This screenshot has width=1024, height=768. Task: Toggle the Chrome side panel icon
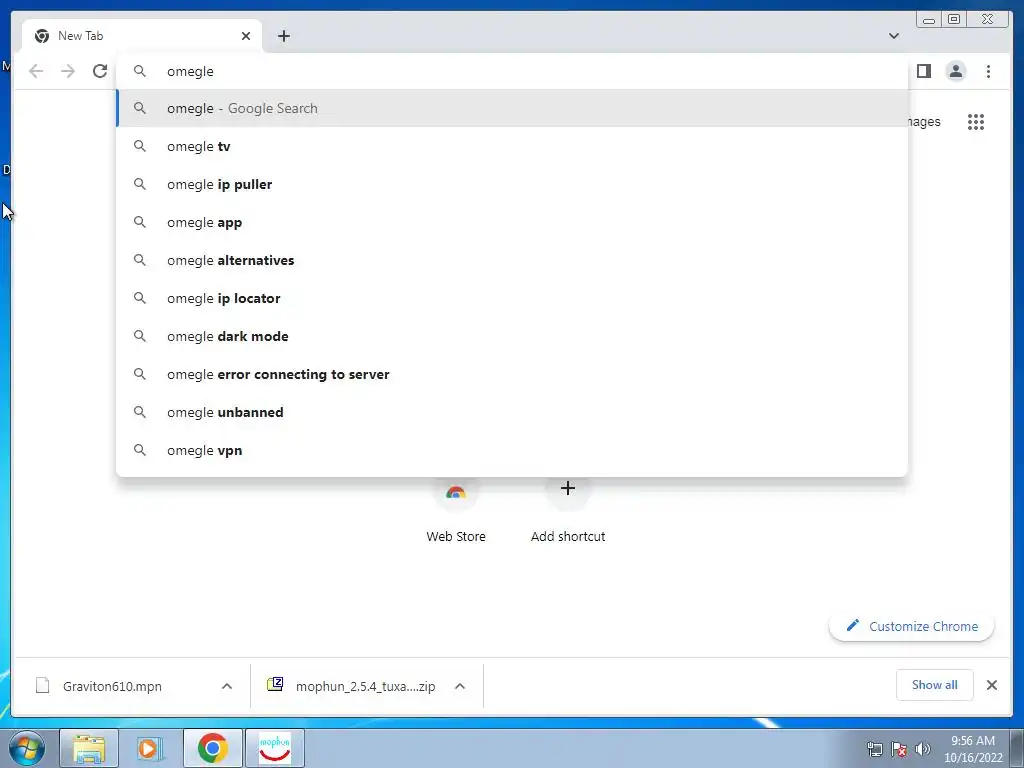coord(923,71)
